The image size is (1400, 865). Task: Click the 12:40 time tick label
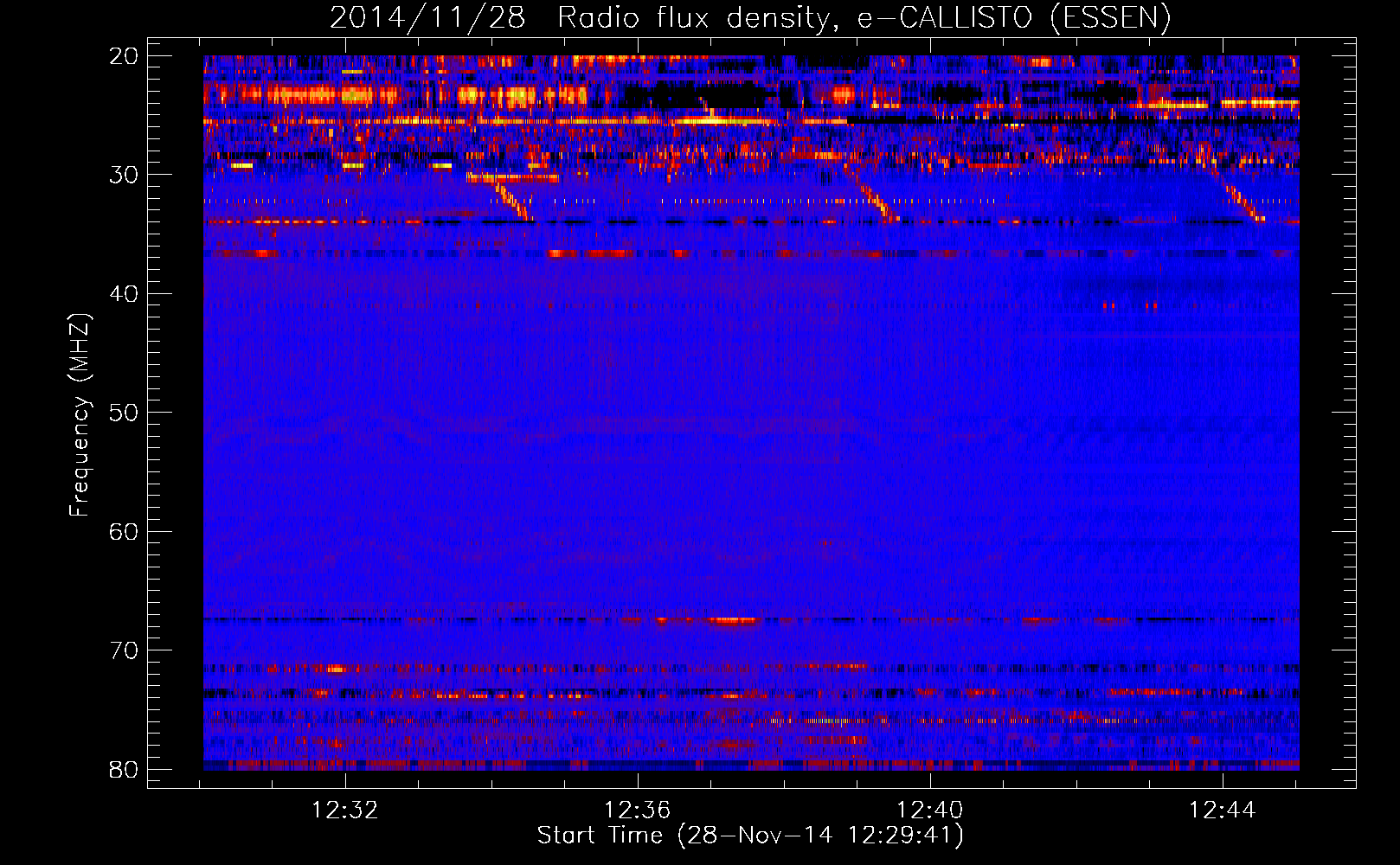point(930,811)
